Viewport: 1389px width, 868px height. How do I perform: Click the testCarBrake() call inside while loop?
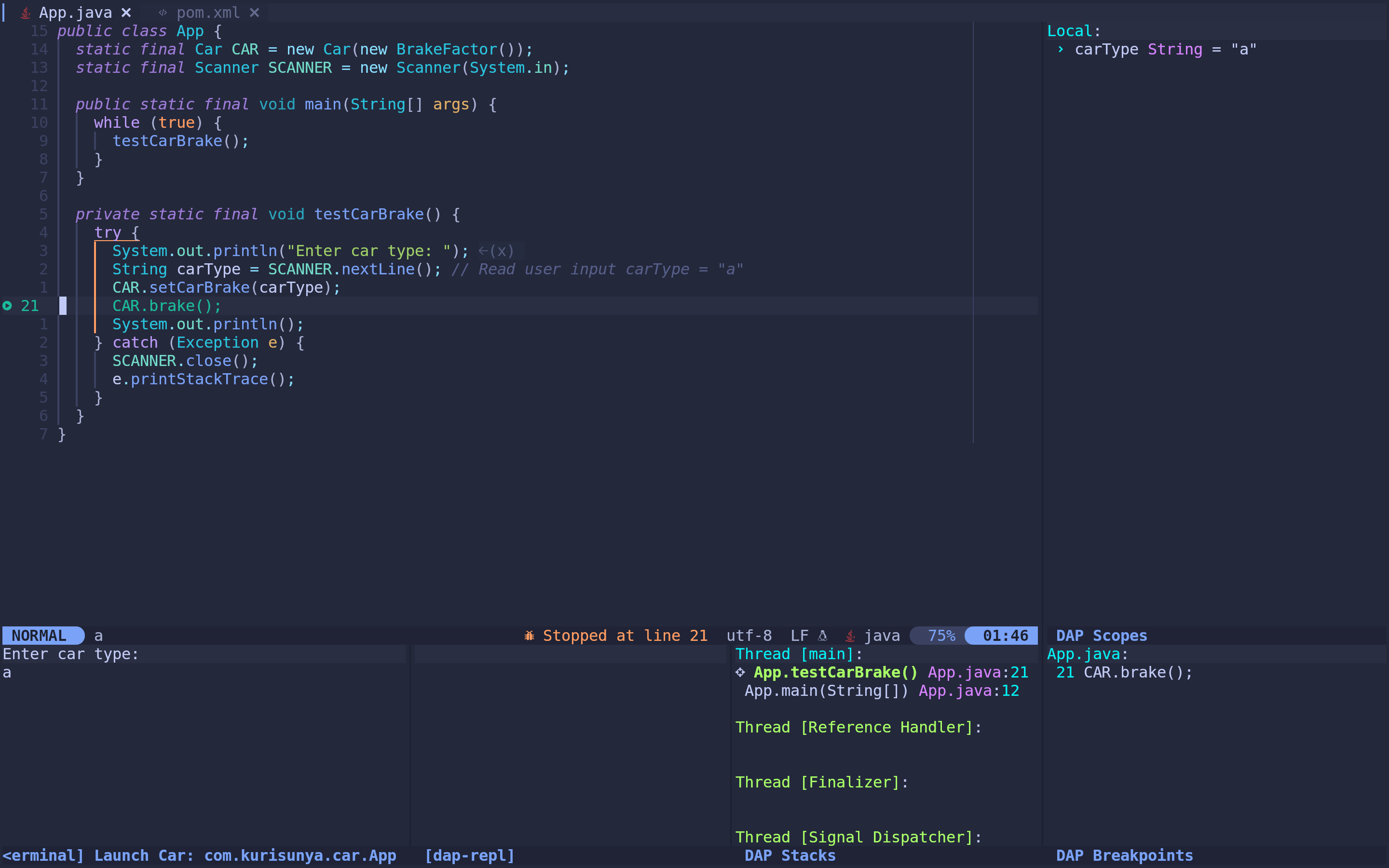point(180,141)
